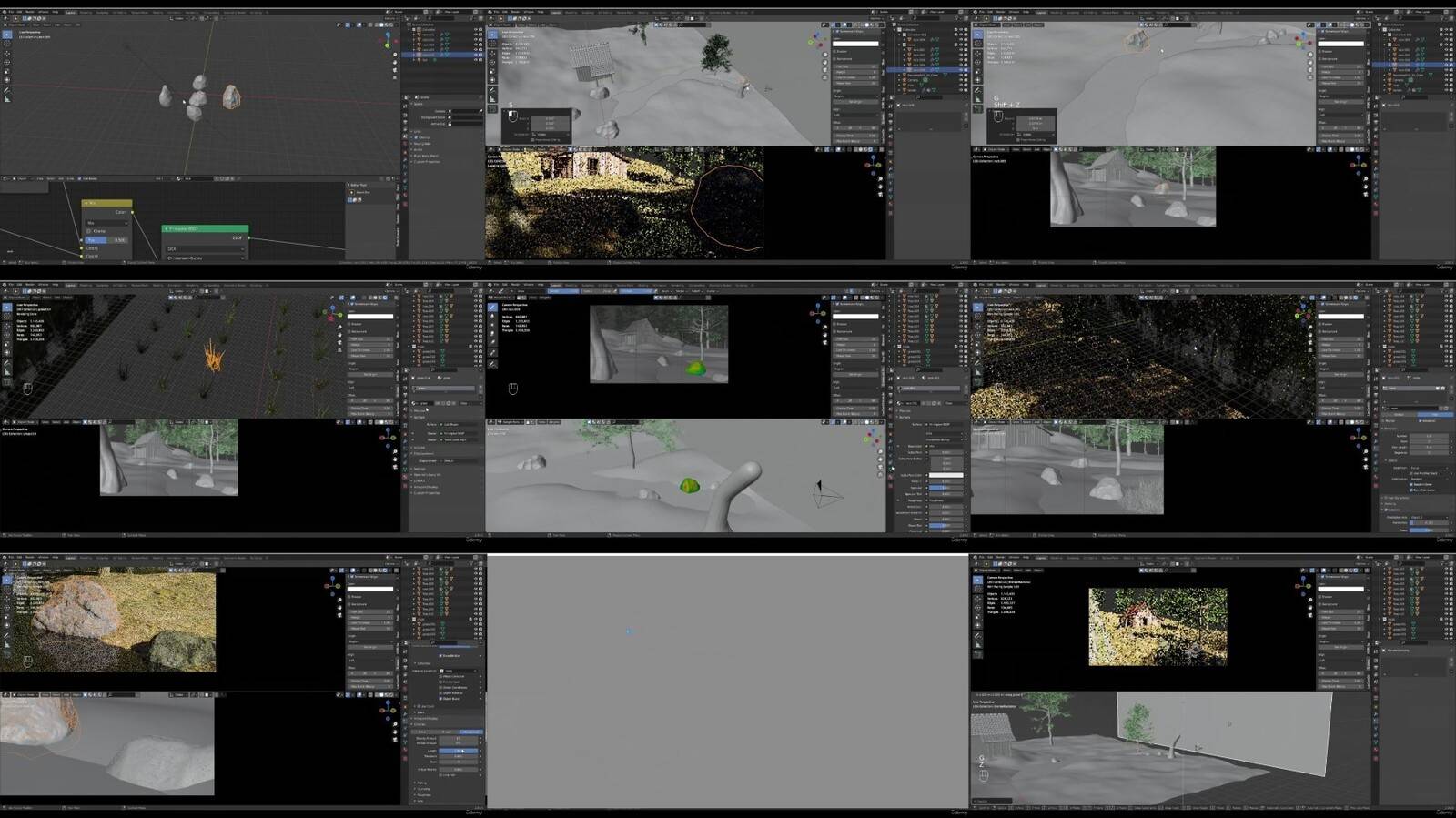Viewport: 1456px width, 818px height.
Task: Enable the Clamp checkbox on the Mix node
Action: [x=89, y=231]
